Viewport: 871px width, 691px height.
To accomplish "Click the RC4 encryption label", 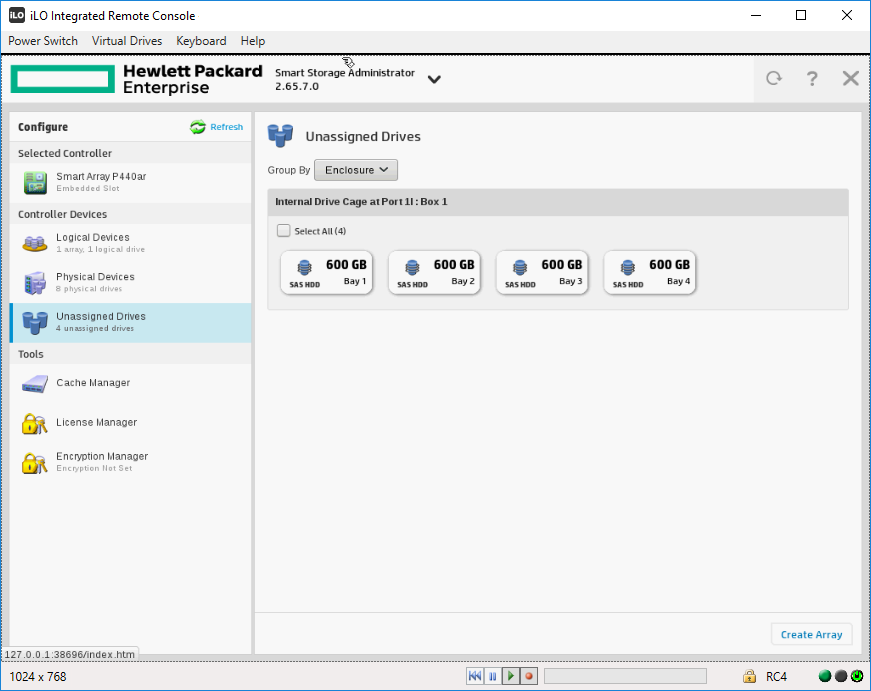I will 776,677.
